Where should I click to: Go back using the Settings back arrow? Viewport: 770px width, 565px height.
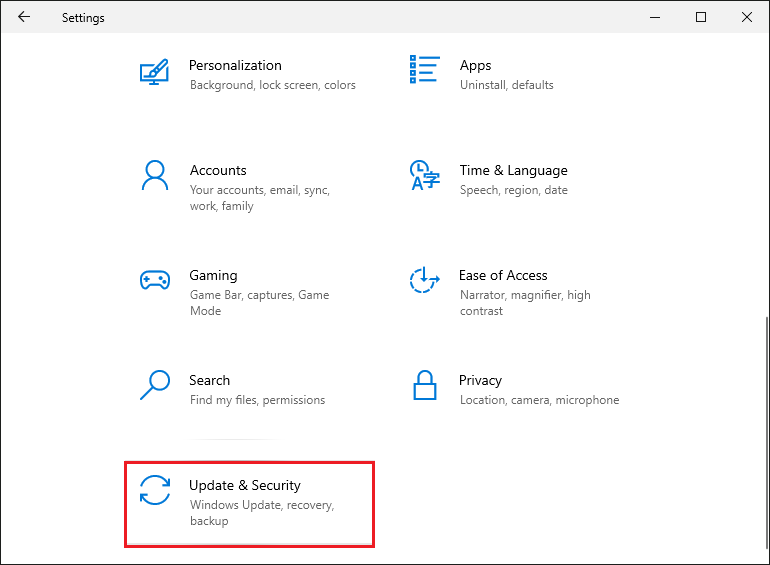pos(24,17)
